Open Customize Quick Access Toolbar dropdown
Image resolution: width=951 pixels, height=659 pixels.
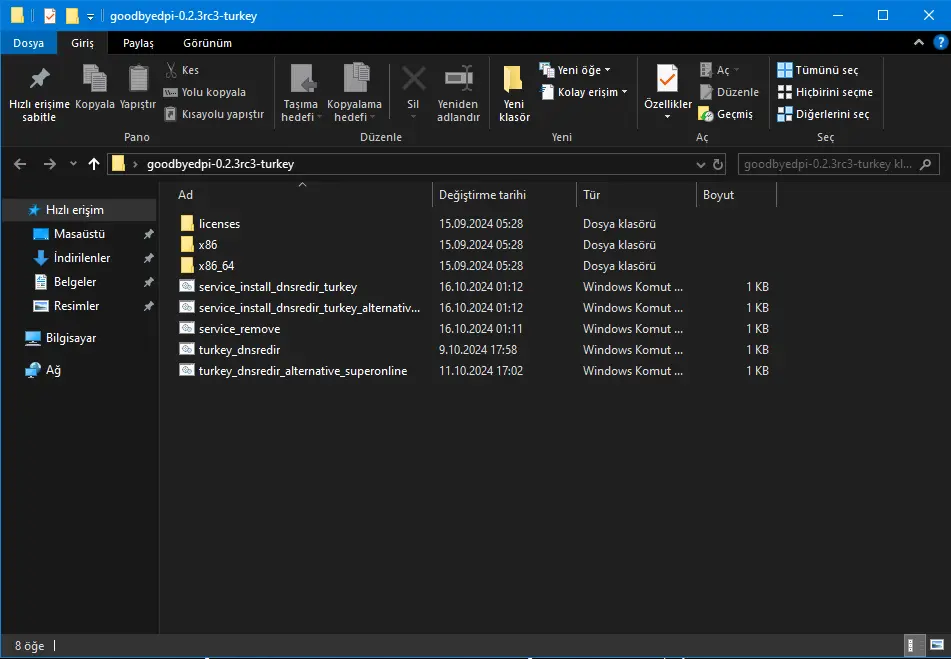(x=90, y=17)
